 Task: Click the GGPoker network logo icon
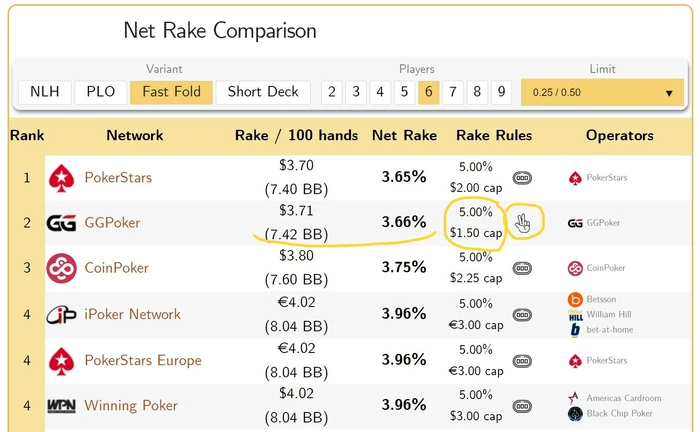click(x=62, y=224)
